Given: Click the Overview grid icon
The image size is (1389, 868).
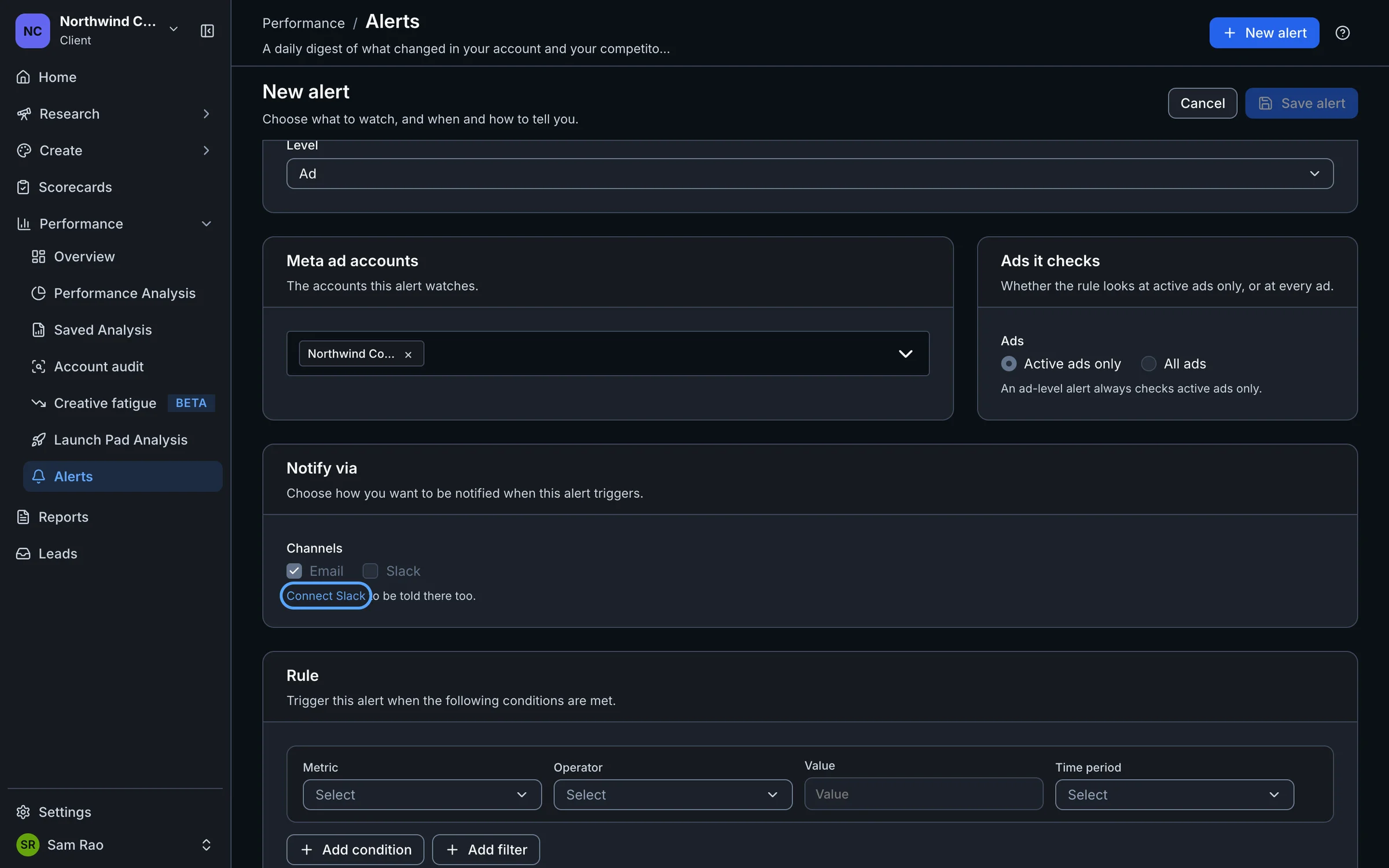Looking at the screenshot, I should pyautogui.click(x=38, y=256).
